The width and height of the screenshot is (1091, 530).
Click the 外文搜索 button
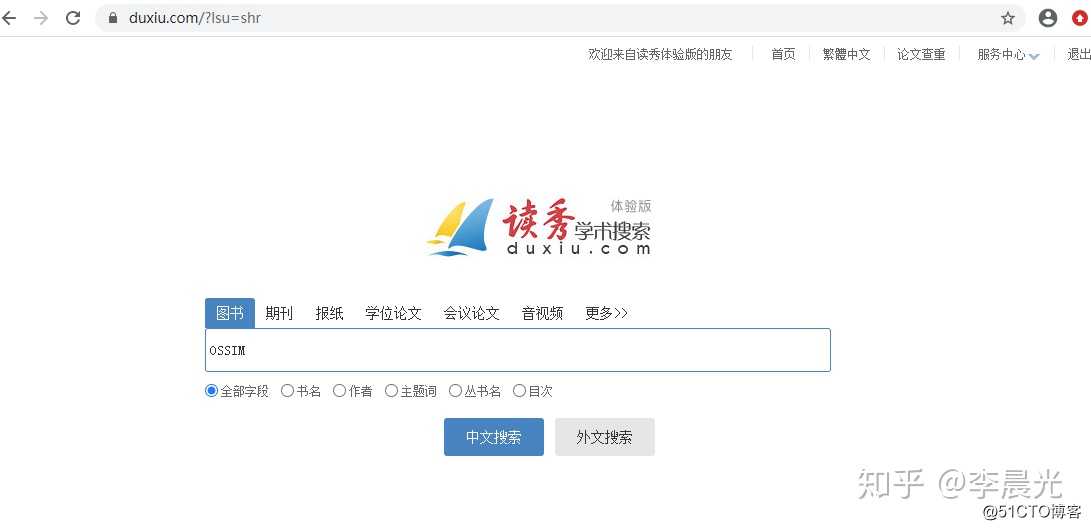pos(605,437)
